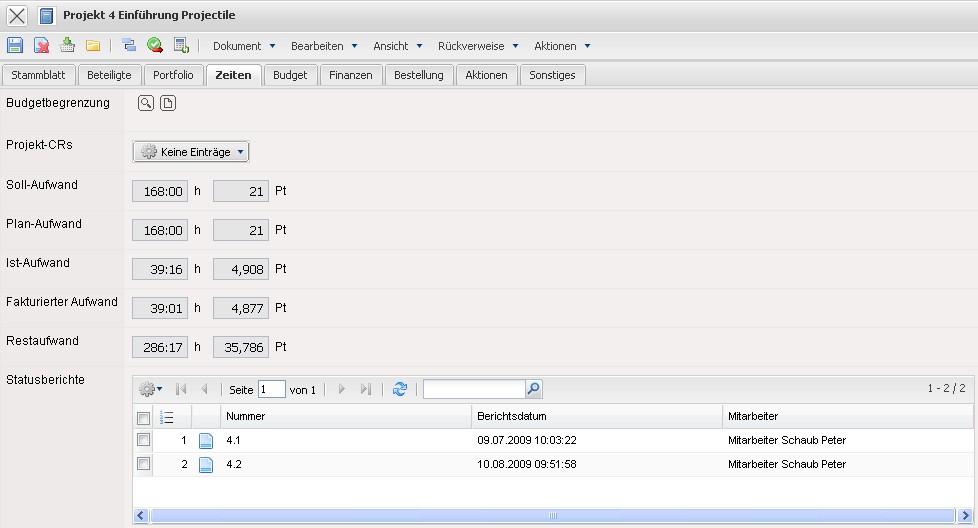Sort by Berichtsdatum column header
The image size is (978, 528).
point(595,416)
